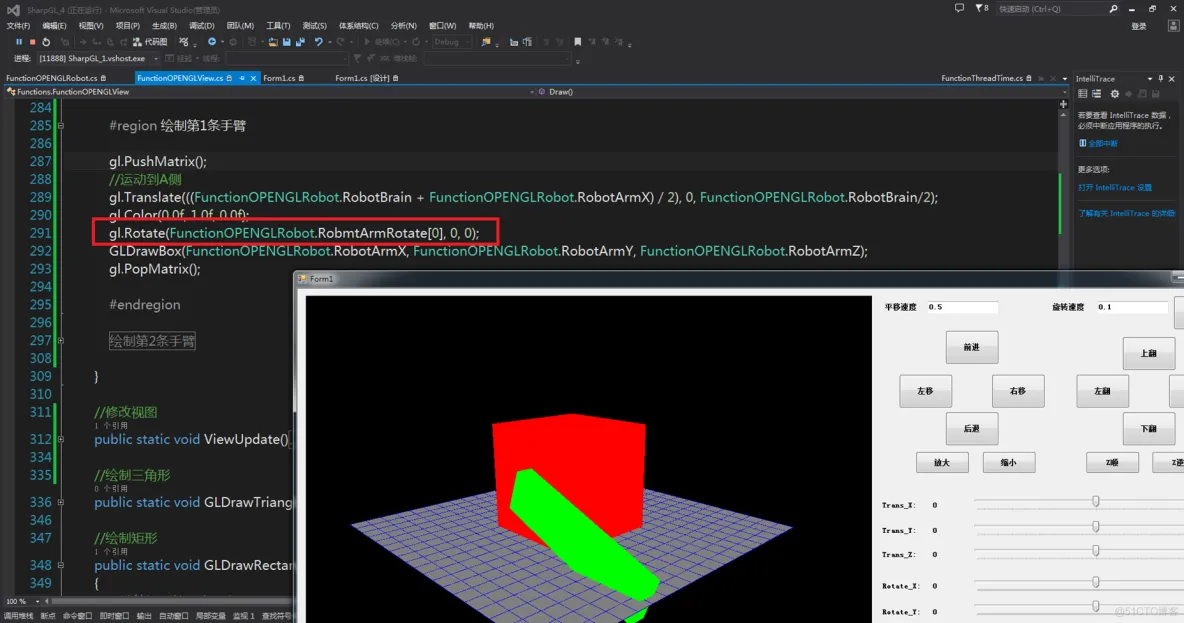Click the split editor icon above the scrollbar
The width and height of the screenshot is (1184, 623).
[x=1063, y=103]
